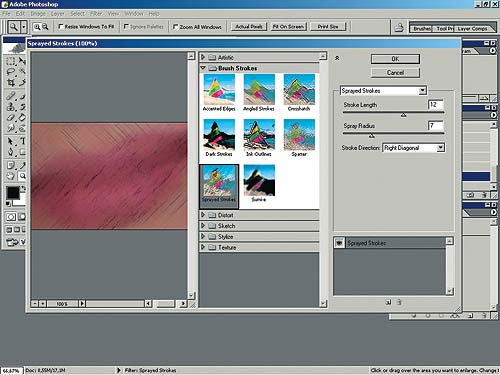The image size is (500, 375).
Task: Switch to Standard edit mode
Action: (x=11, y=217)
